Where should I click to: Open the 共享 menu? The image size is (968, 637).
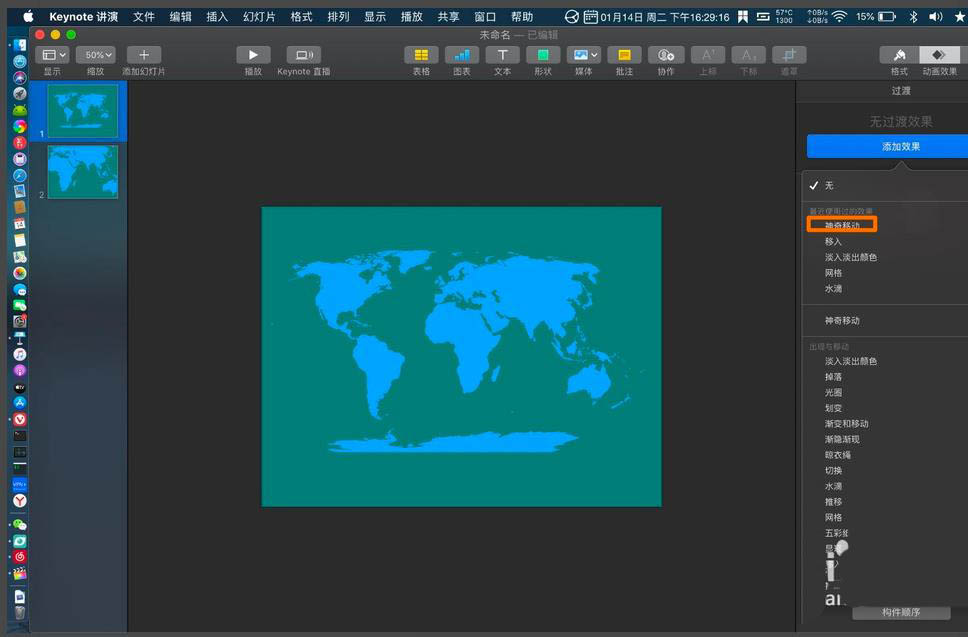(x=448, y=17)
